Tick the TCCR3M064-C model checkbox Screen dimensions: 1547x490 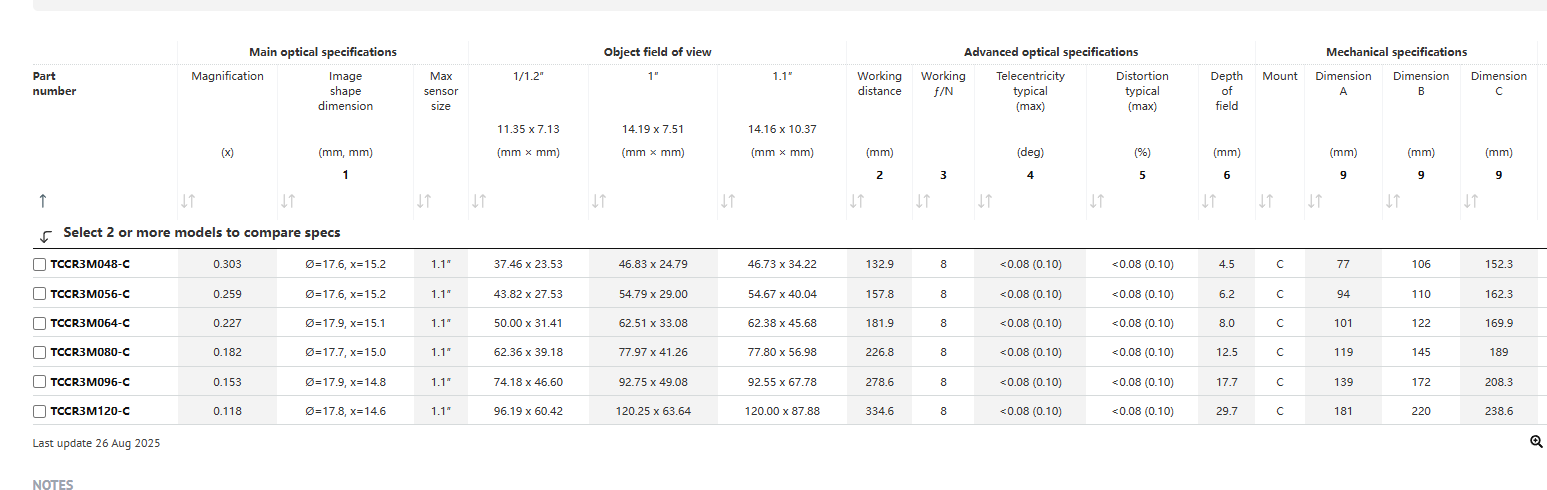click(40, 323)
